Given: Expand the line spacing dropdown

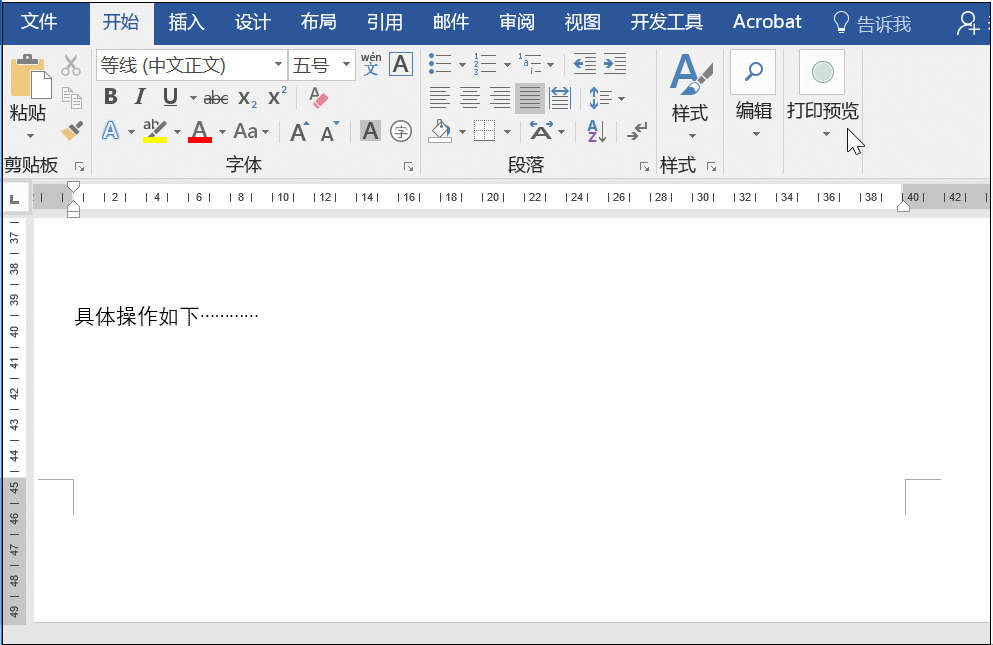Looking at the screenshot, I should tap(621, 98).
